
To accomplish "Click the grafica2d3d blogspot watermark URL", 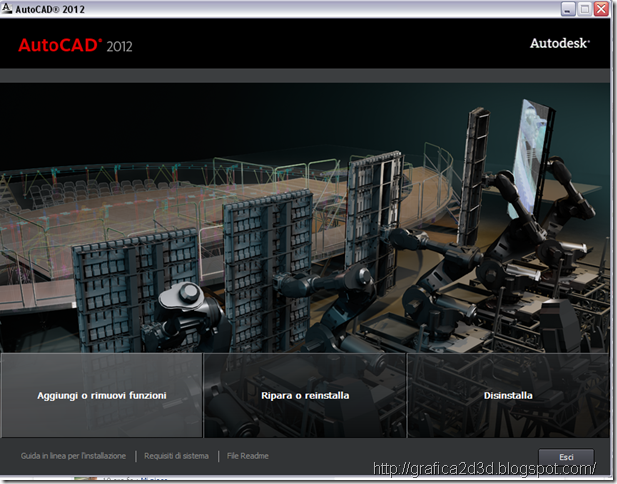I will click(x=484, y=469).
